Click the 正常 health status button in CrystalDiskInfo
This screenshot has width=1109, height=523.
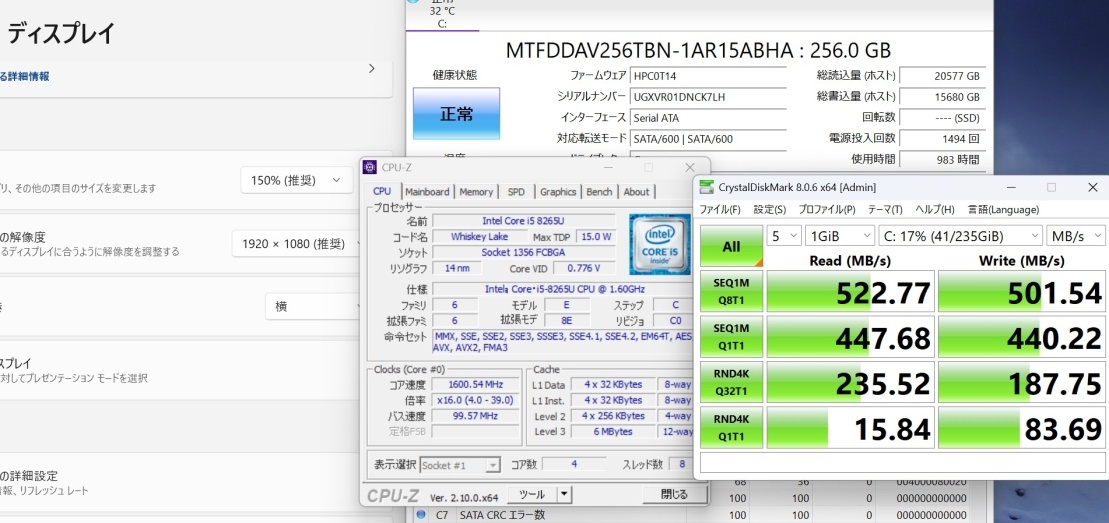point(456,113)
